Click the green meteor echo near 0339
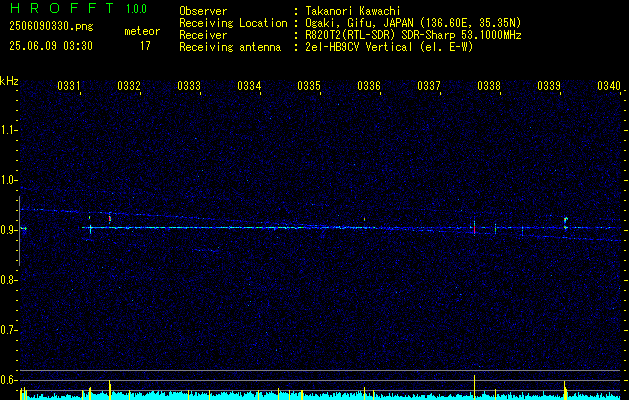629x400 pixels. click(x=566, y=223)
